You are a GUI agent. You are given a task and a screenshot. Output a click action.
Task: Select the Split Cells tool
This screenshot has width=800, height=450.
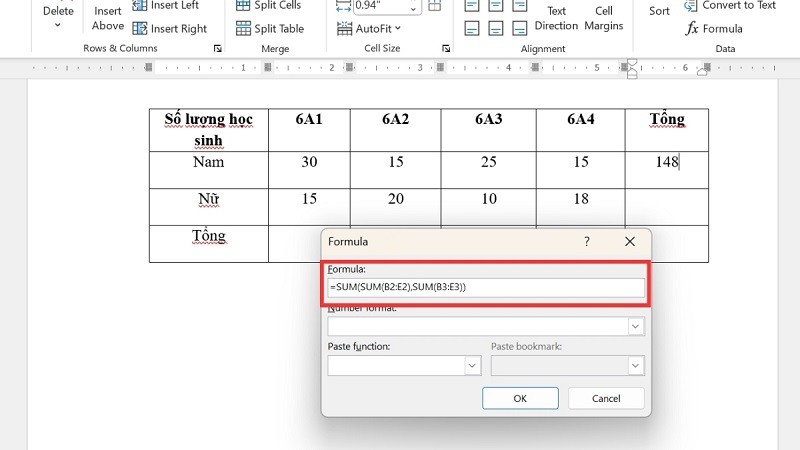[243, 5]
